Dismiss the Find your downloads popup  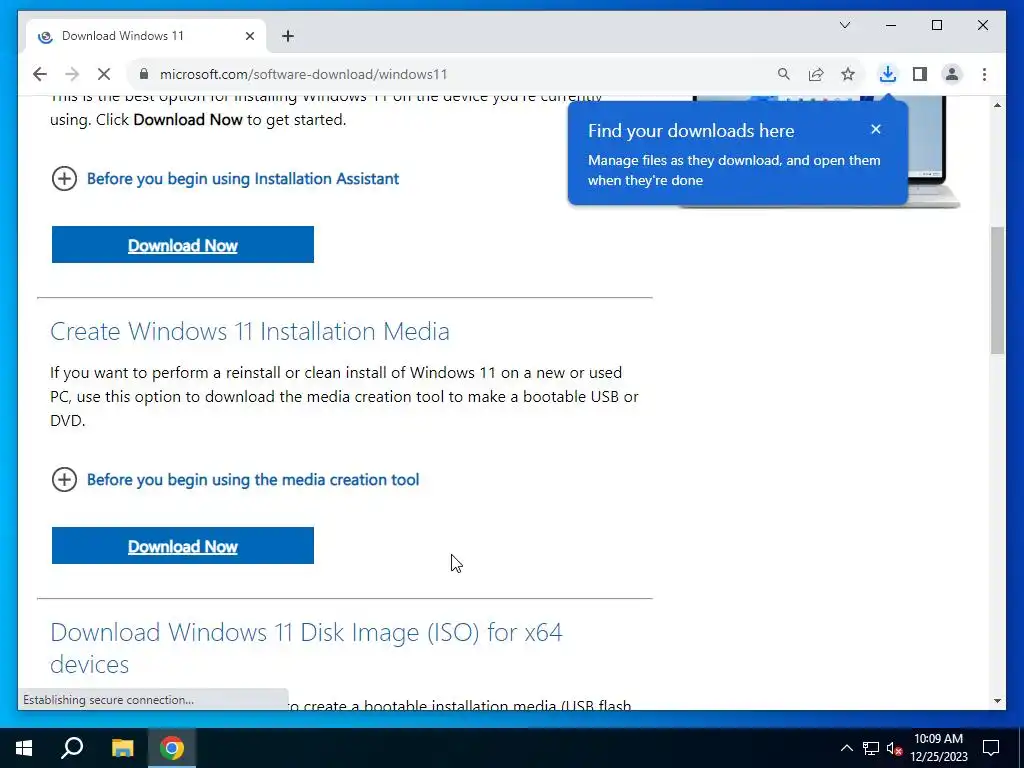coord(876,129)
